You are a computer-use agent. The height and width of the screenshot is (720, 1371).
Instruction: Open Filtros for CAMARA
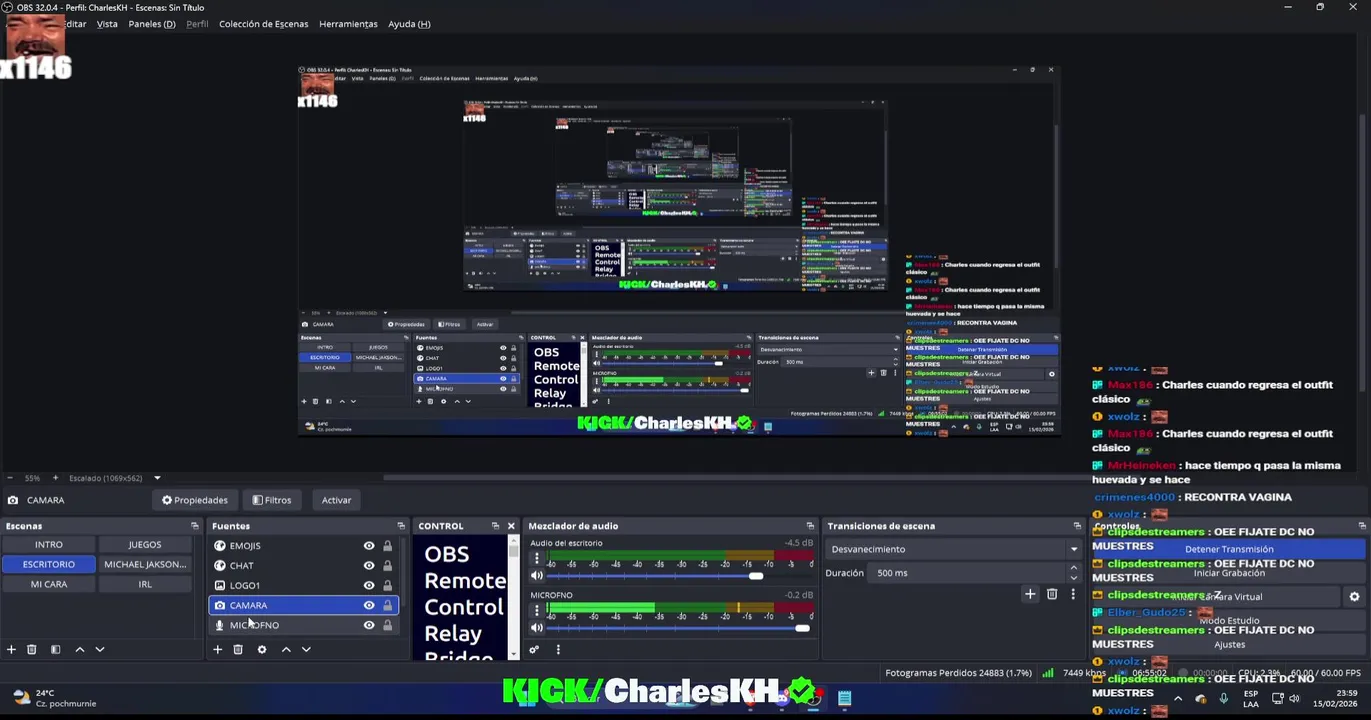[x=272, y=500]
